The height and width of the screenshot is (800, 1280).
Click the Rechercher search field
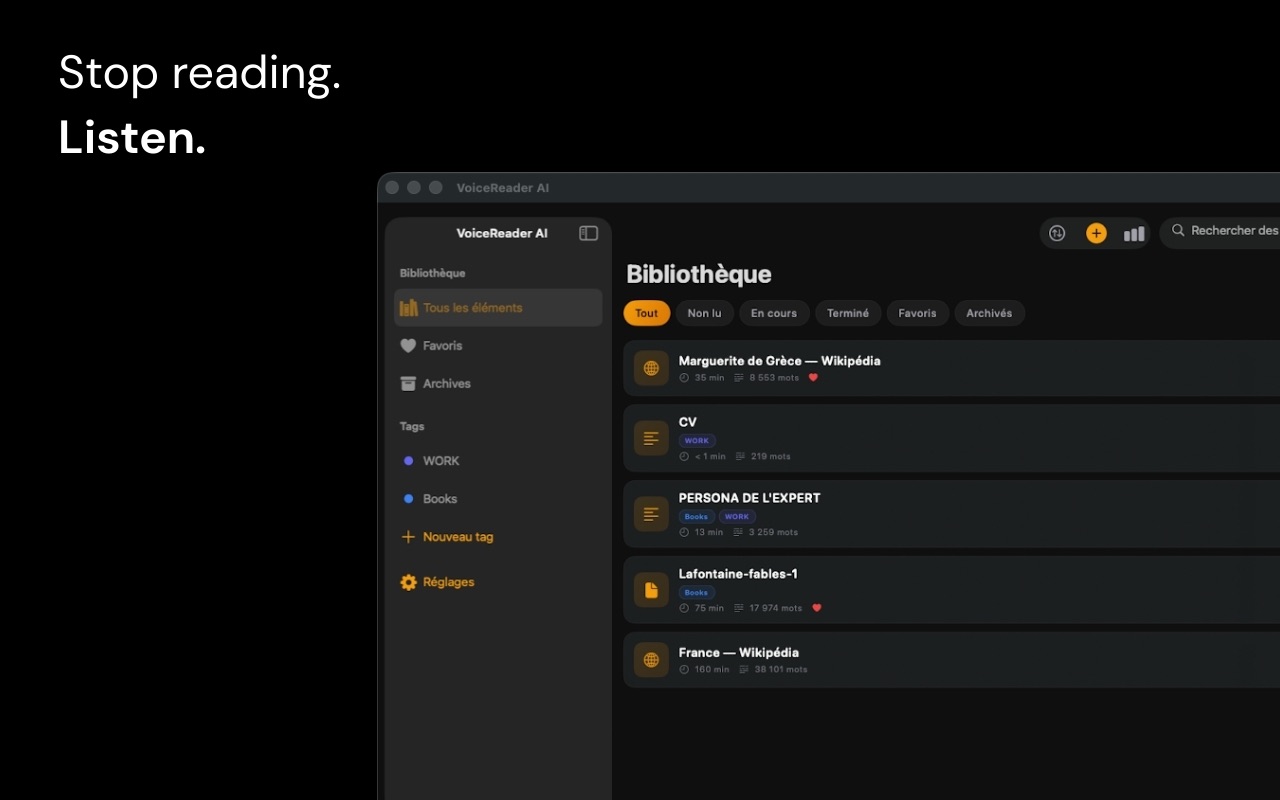pyautogui.click(x=1220, y=232)
